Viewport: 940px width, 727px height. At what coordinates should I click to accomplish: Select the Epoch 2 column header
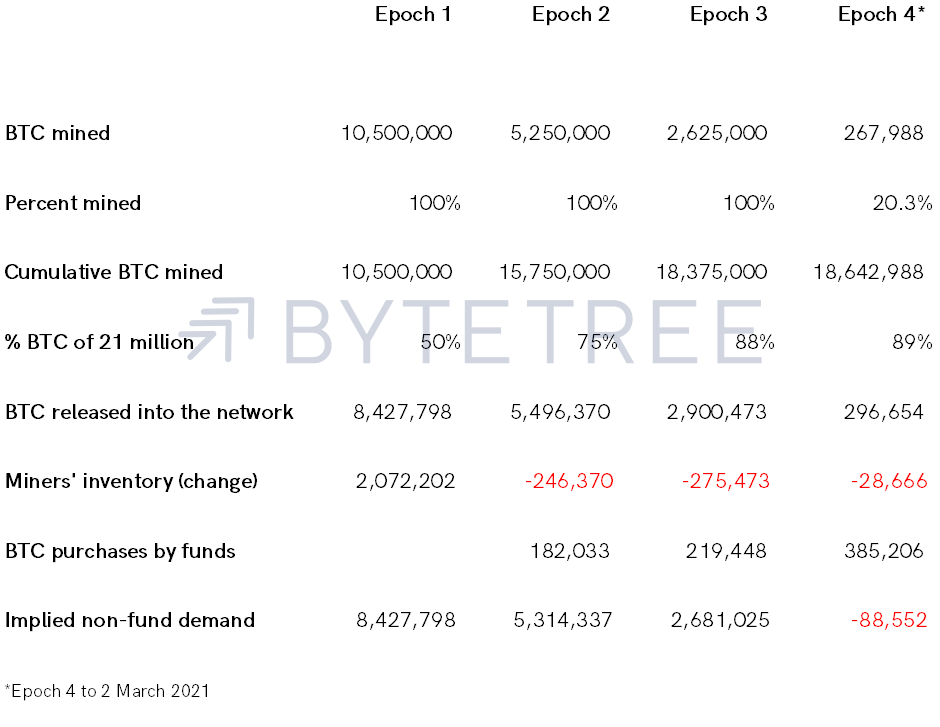click(x=571, y=14)
